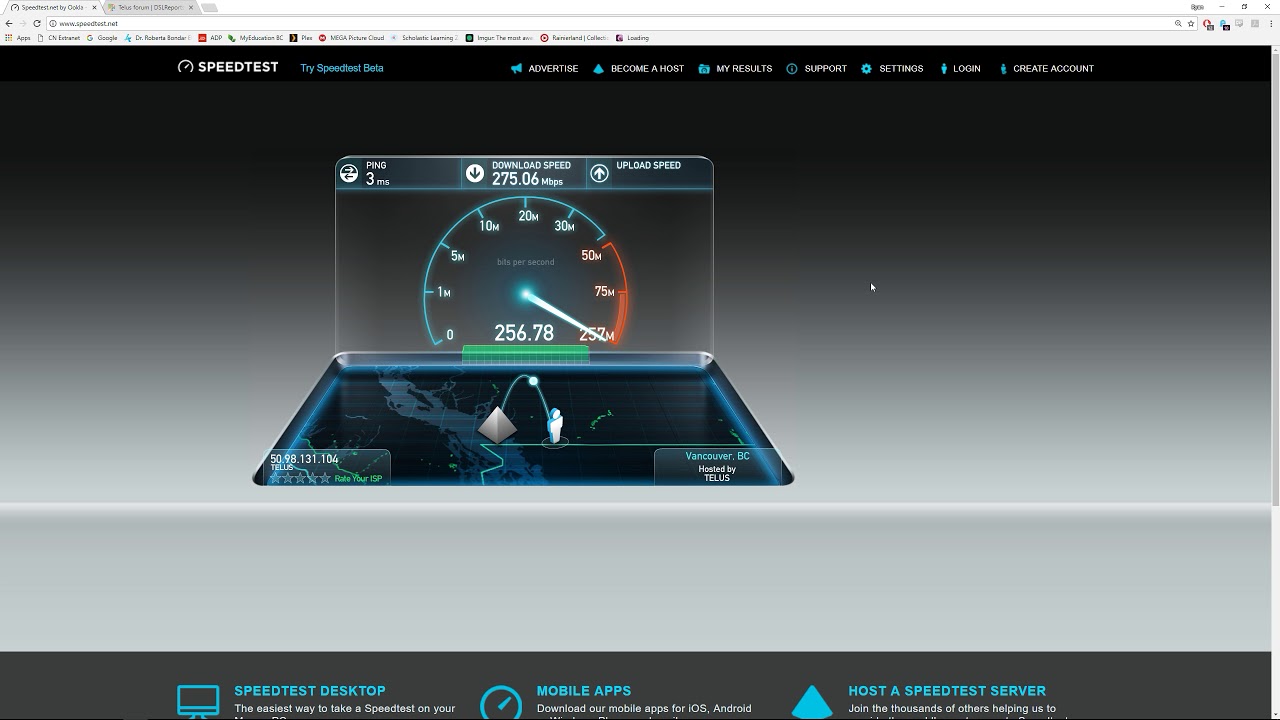Bookmark this page with the star icon
The width and height of the screenshot is (1280, 720).
coord(1191,23)
